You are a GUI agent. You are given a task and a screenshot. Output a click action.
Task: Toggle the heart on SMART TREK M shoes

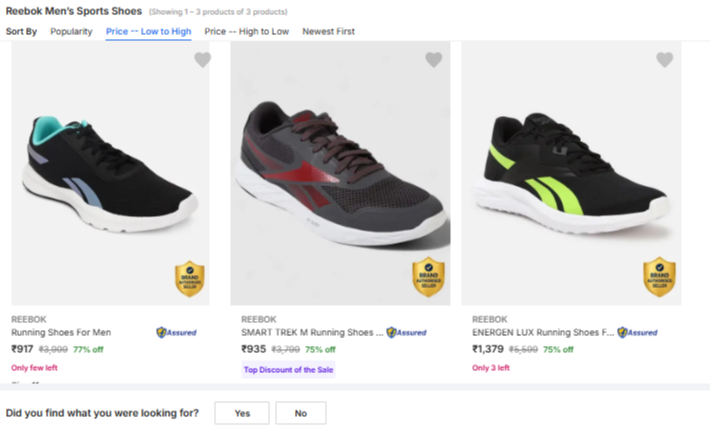[433, 59]
